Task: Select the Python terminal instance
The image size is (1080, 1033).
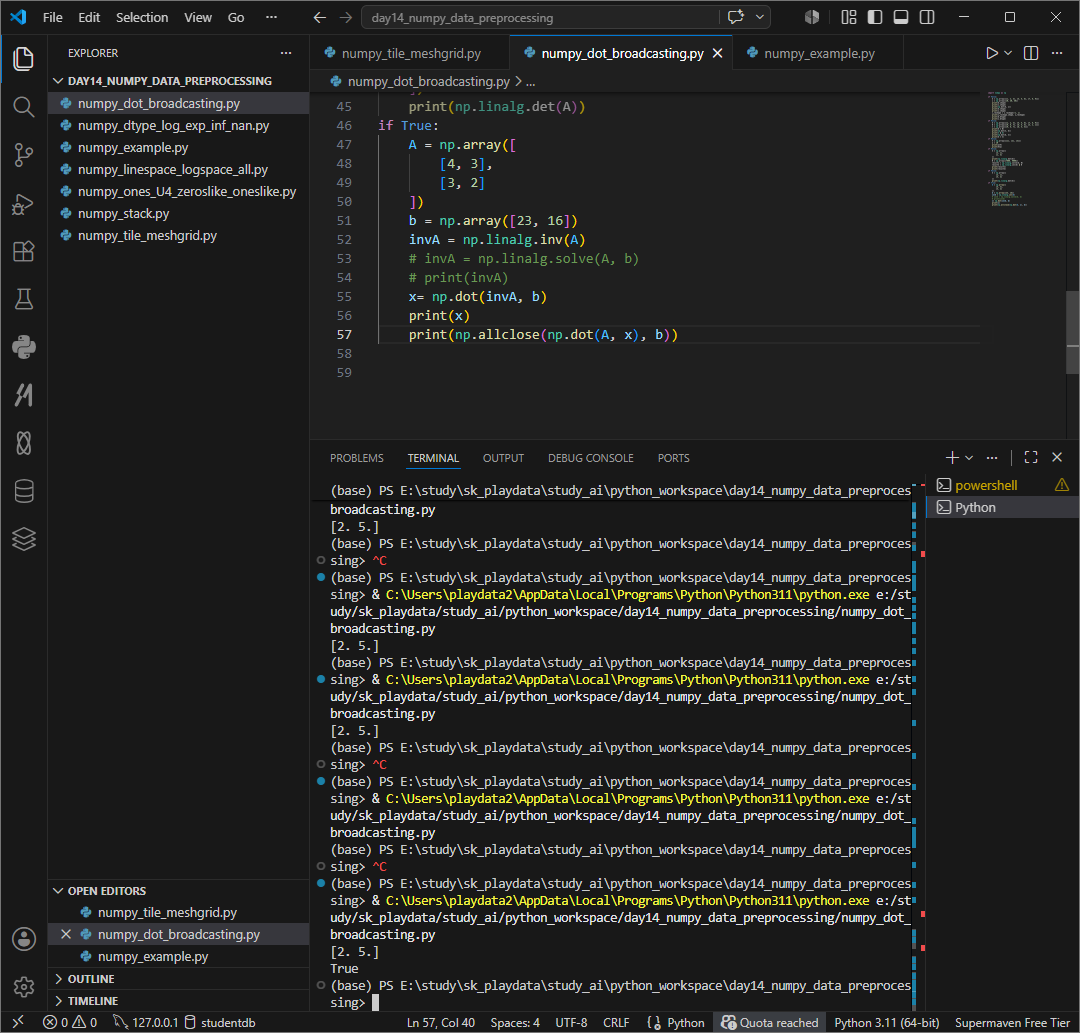Action: click(1002, 508)
